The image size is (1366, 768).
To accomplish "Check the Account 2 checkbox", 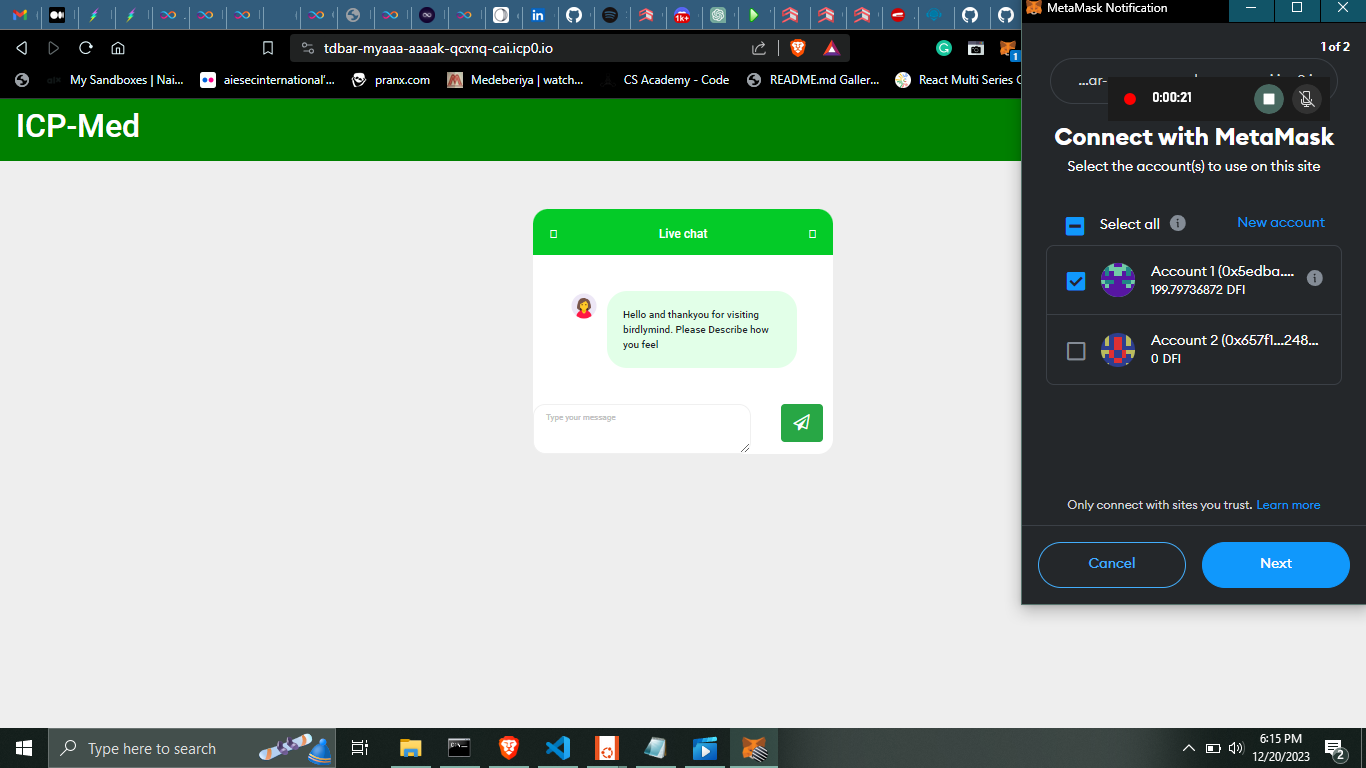I will 1076,351.
